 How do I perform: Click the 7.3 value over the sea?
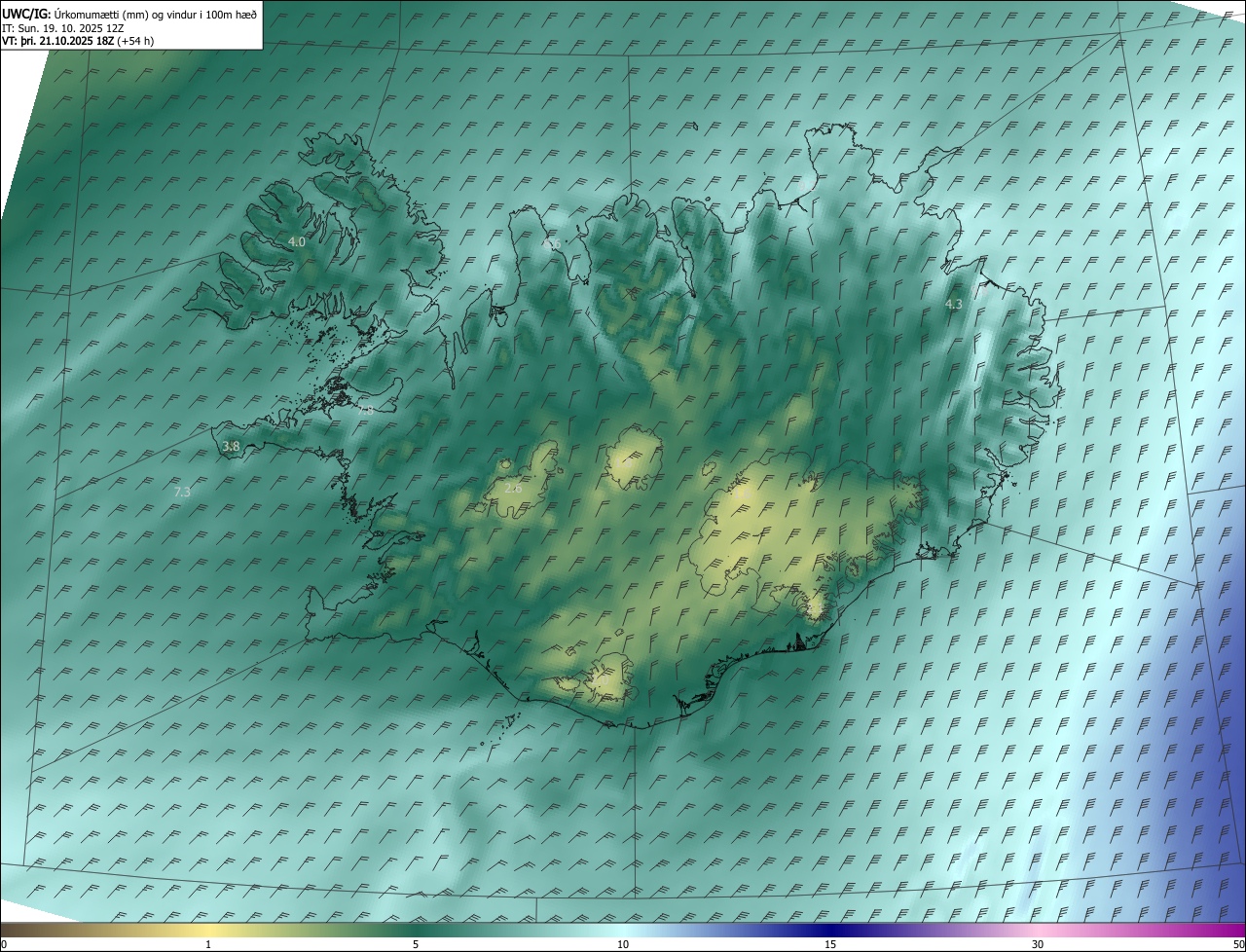click(182, 493)
